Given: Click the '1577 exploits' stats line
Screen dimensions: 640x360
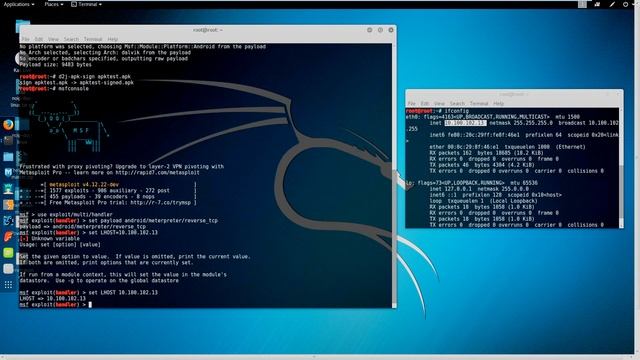Looking at the screenshot, I should (x=109, y=191).
